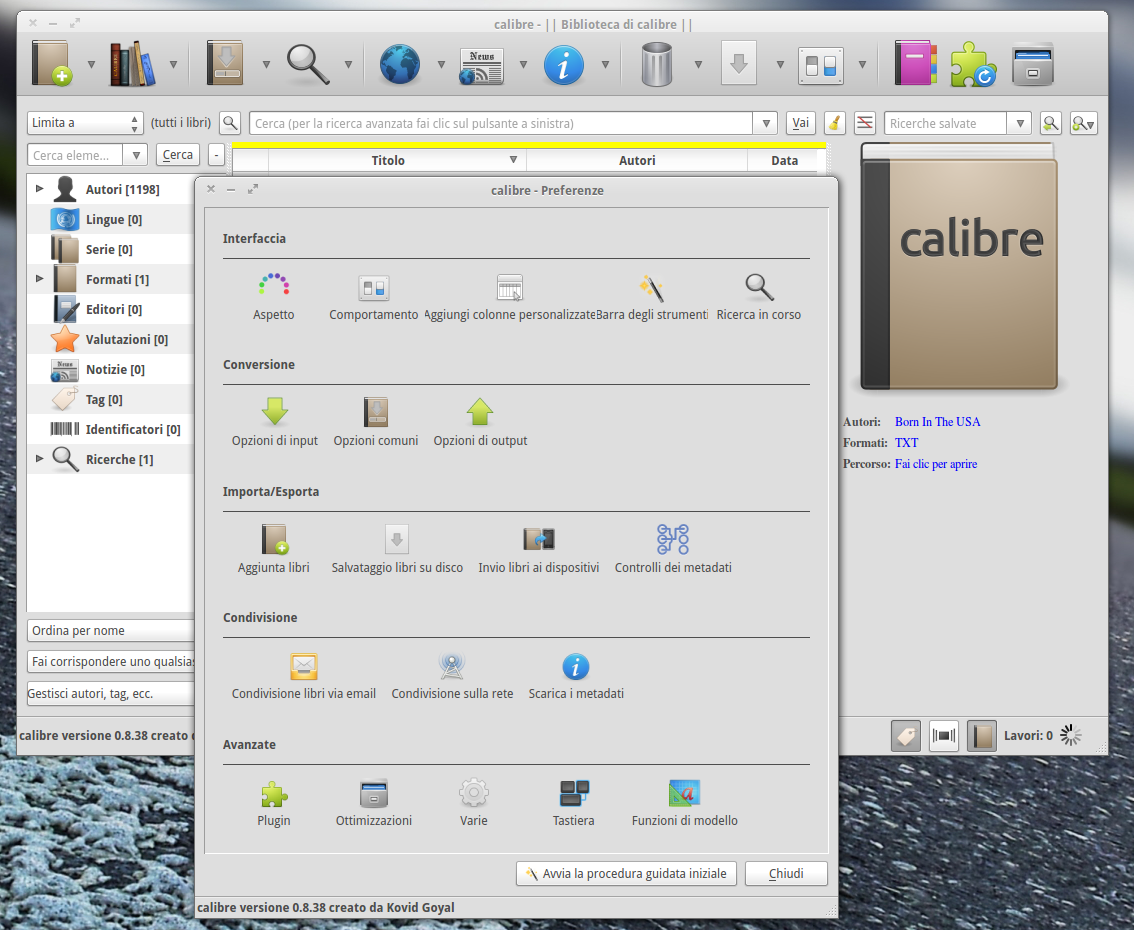The width and height of the screenshot is (1134, 930).
Task: Open Ottimizzazioni settings
Action: pyautogui.click(x=374, y=803)
